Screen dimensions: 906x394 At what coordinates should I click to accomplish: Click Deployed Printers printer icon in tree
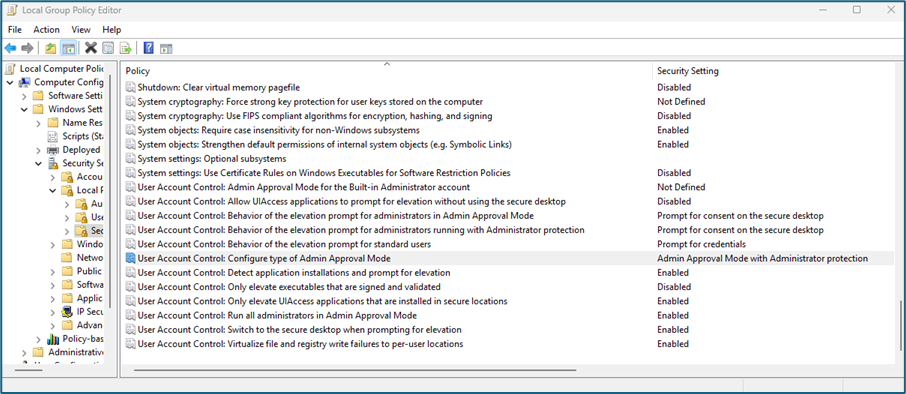[x=53, y=150]
